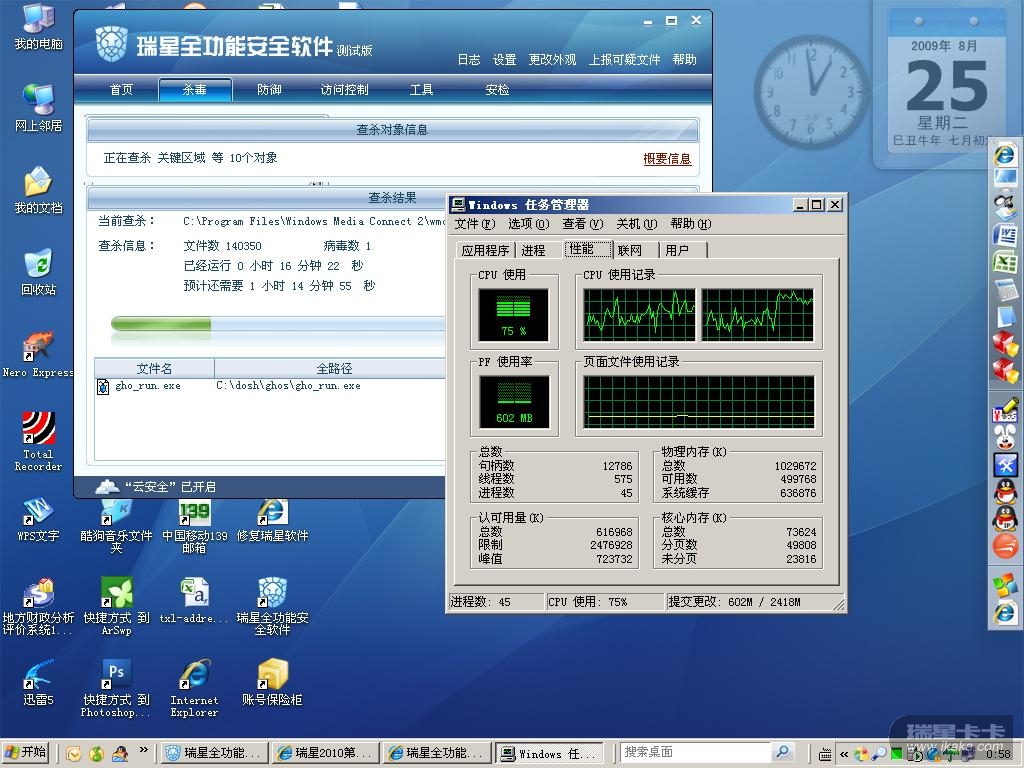This screenshot has width=1024, height=768.
Task: Open the 查看(V) menu in Task Manager
Action: coord(583,224)
